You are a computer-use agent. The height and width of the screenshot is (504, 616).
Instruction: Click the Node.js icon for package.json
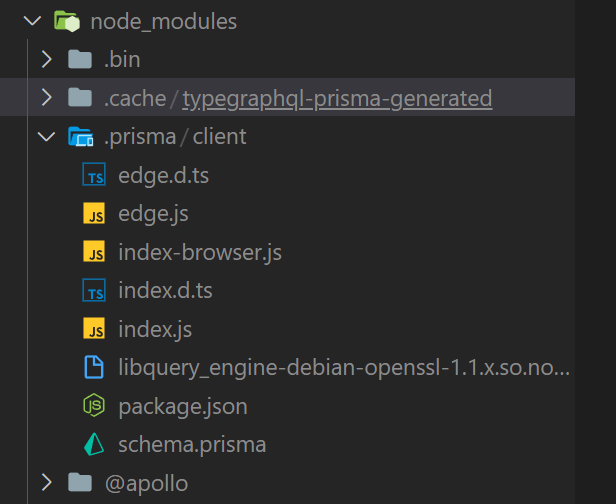[x=94, y=405]
